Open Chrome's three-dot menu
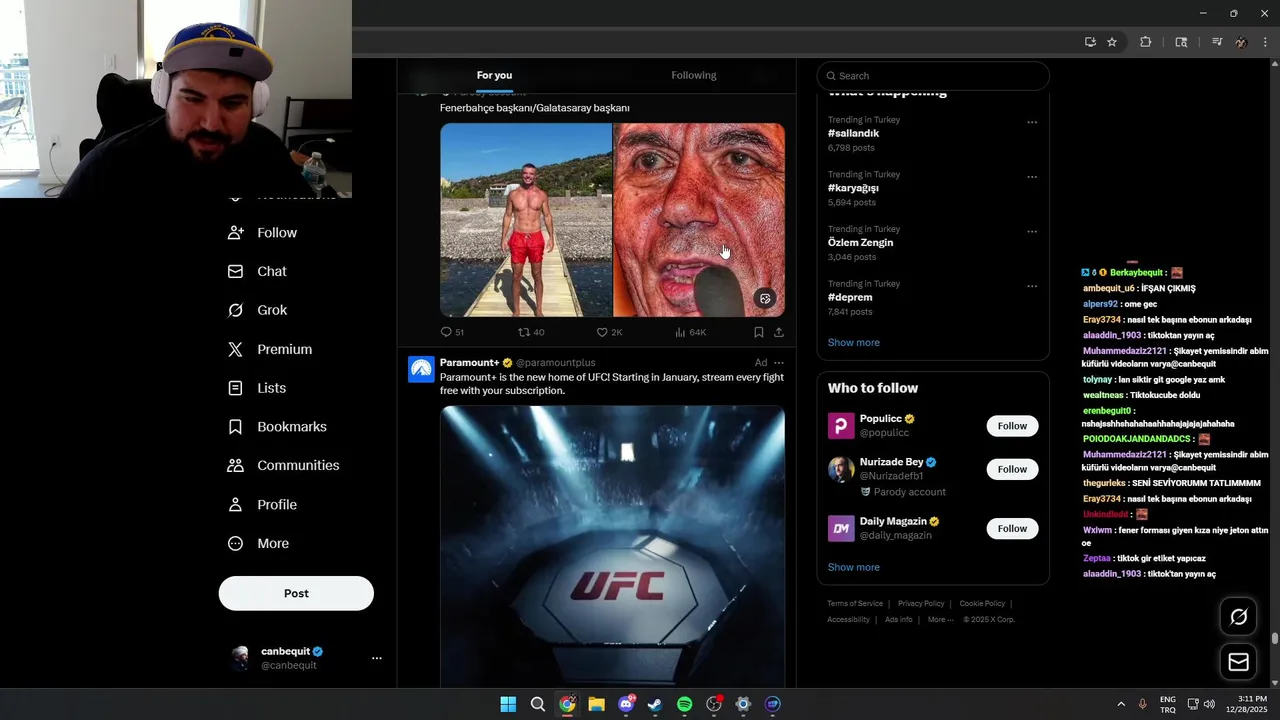Screen dimensions: 1280x720 point(1266,42)
